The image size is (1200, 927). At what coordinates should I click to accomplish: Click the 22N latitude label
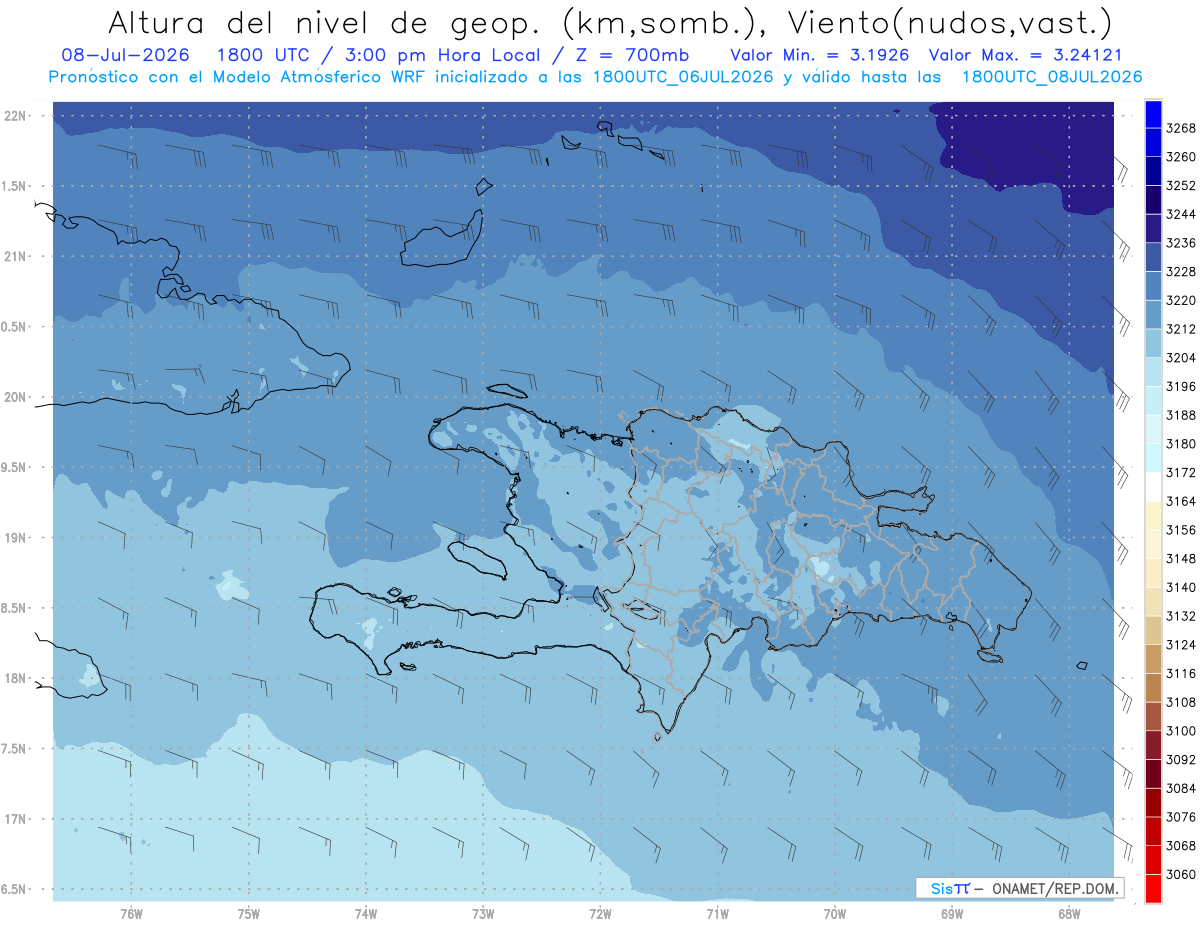tap(16, 116)
